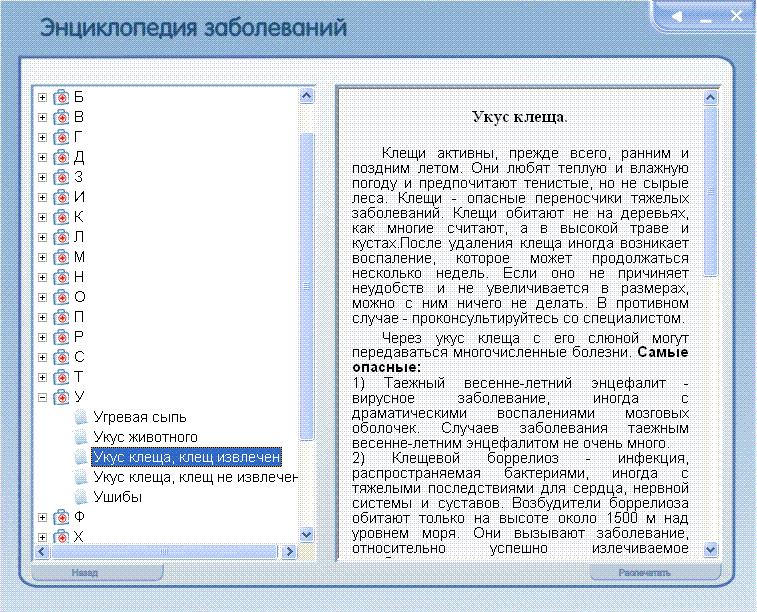This screenshot has width=757, height=612.
Task: Select the Укус клеща, клещ извлечен entry
Action: point(186,457)
